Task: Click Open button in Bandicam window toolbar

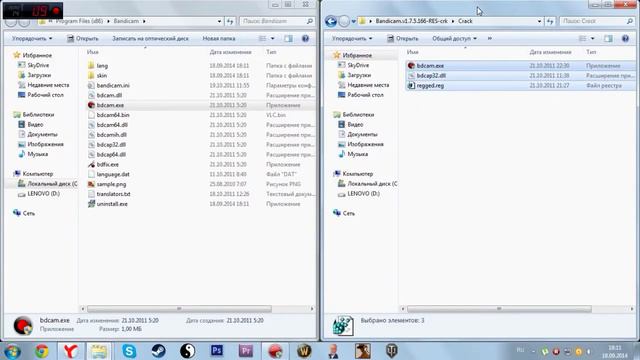Action: pyautogui.click(x=82, y=38)
